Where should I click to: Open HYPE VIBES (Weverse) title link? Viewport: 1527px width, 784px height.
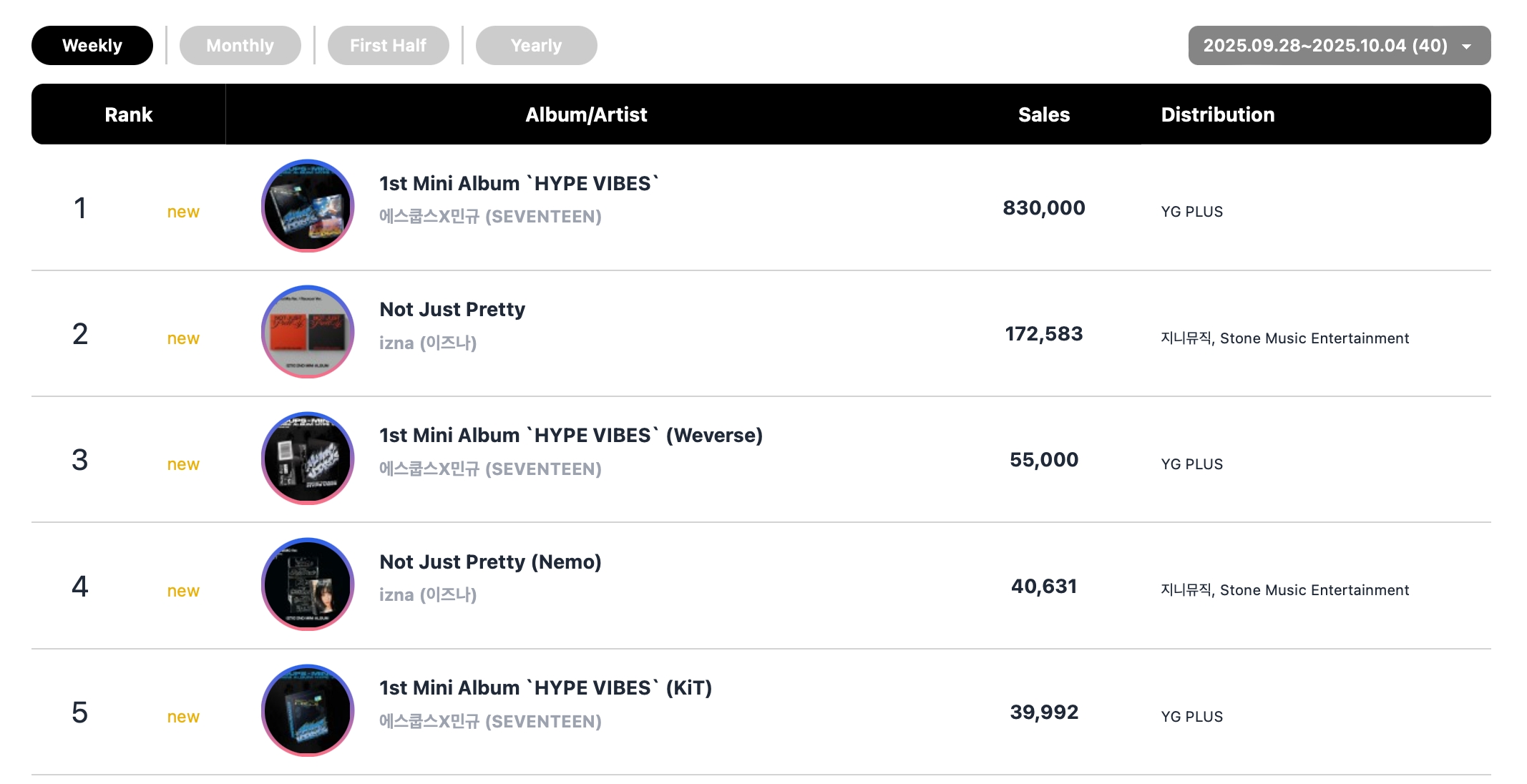(571, 436)
